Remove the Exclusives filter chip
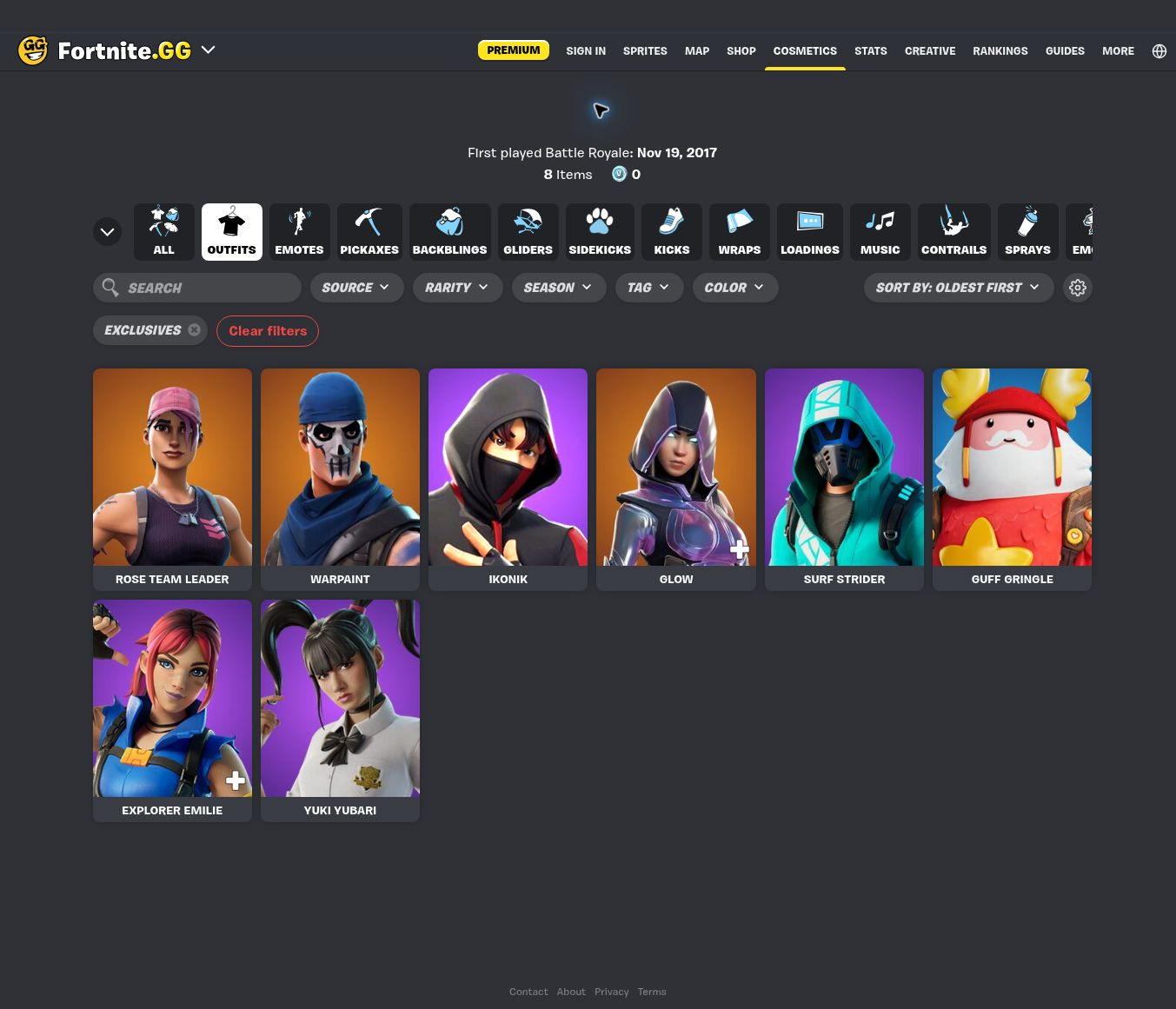1176x1009 pixels. (x=195, y=330)
